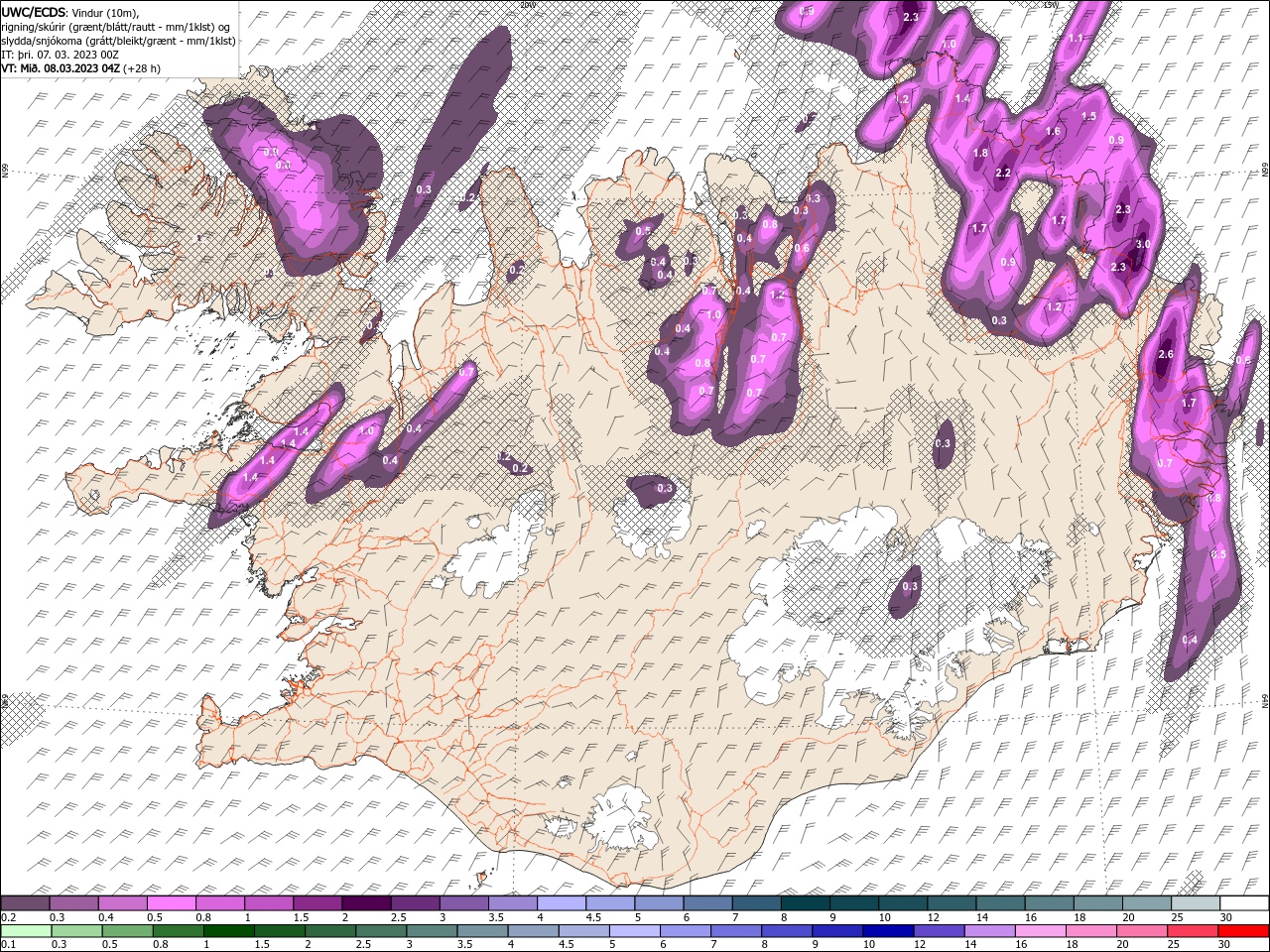Pick the pale green swatch starting the lower legend
The height and width of the screenshot is (952, 1270).
pyautogui.click(x=25, y=930)
